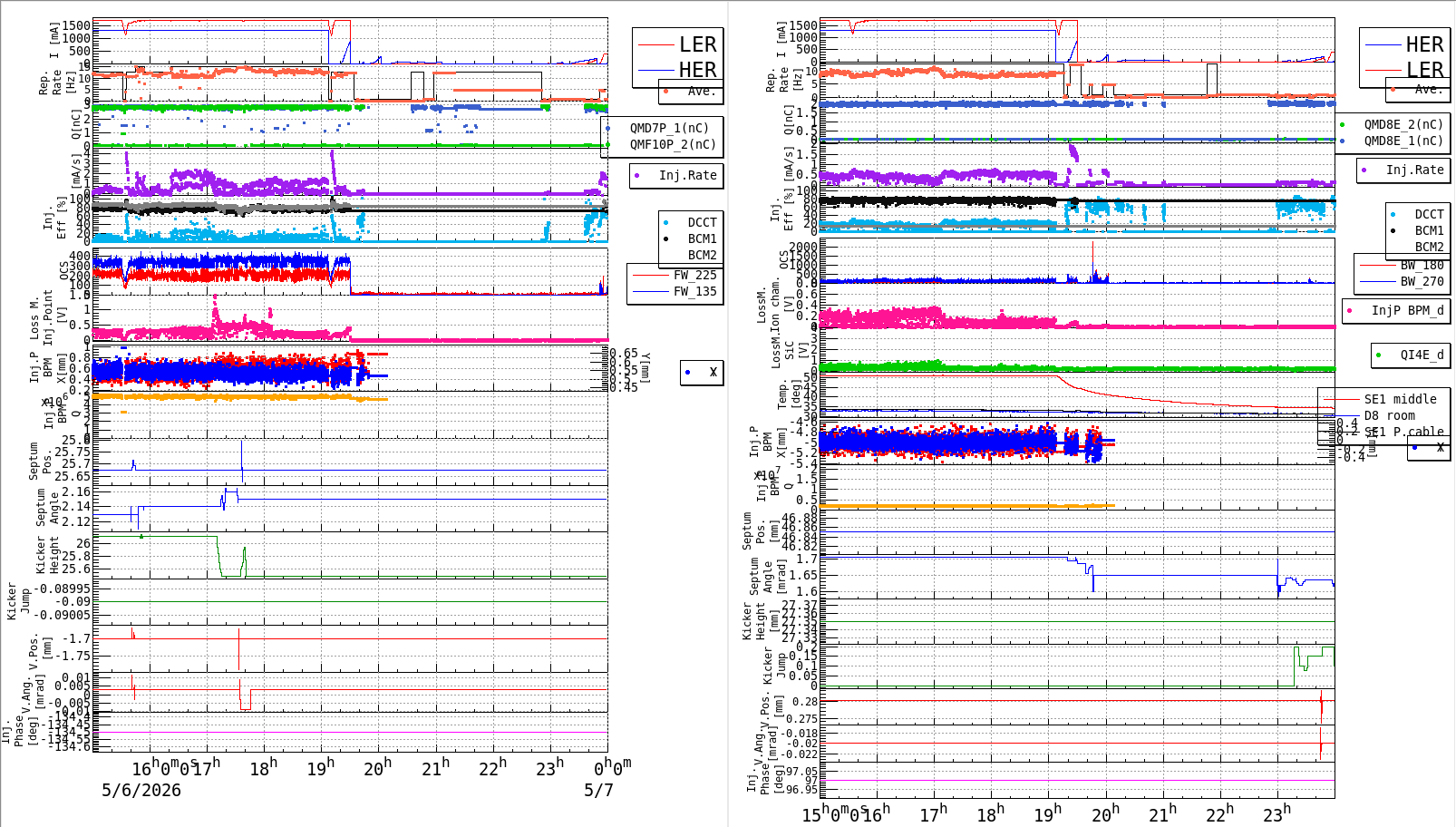Click the Kicker Height [mm] axis title

click(761, 621)
